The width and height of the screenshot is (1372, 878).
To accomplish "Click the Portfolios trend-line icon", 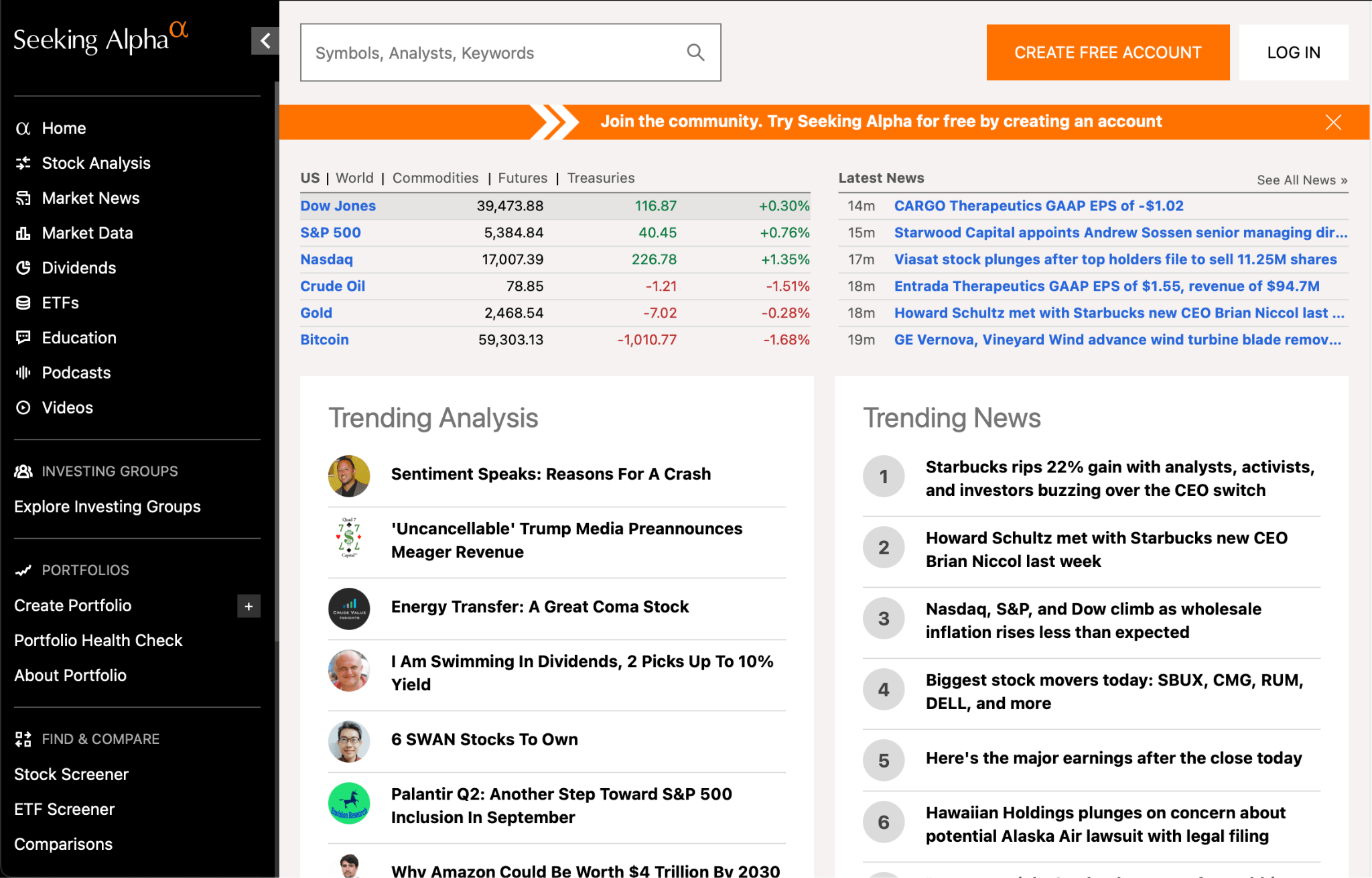I will [x=23, y=570].
